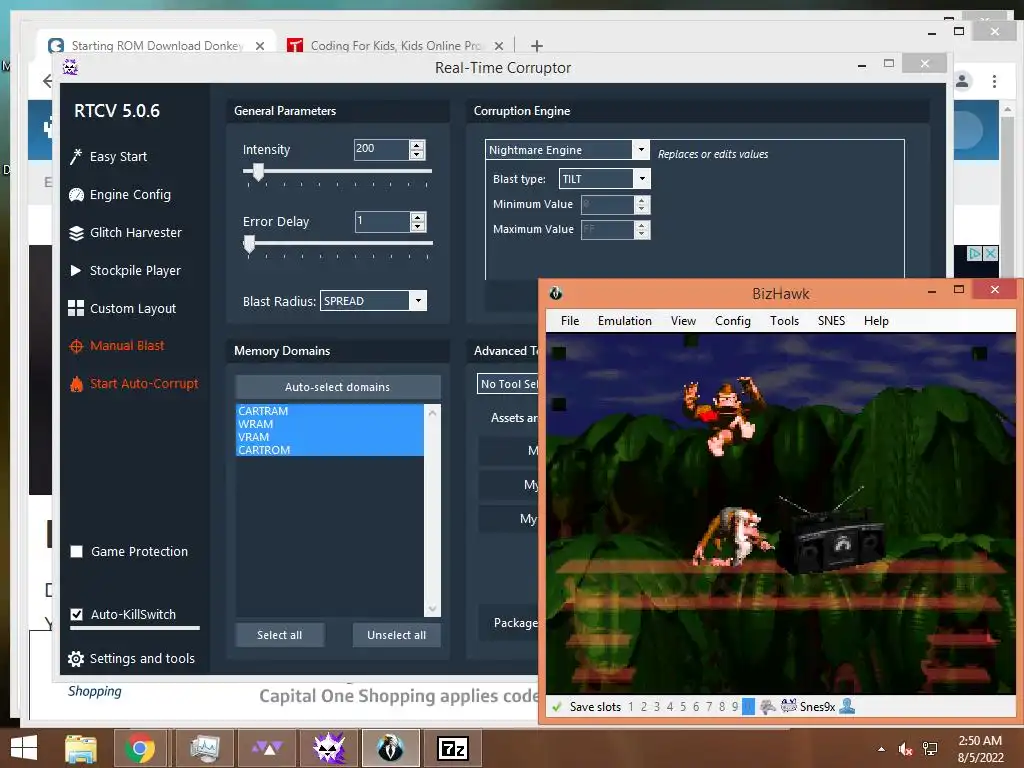Screen dimensions: 1024x768
Task: Click the Auto-select domains button
Action: click(338, 387)
